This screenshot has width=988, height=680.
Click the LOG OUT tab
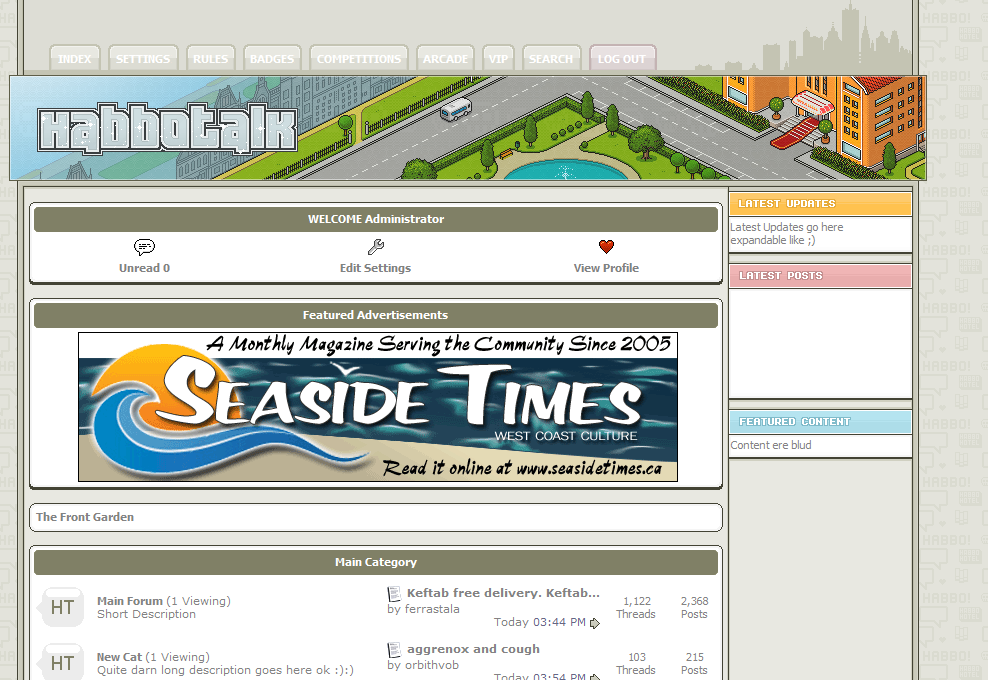click(x=622, y=58)
